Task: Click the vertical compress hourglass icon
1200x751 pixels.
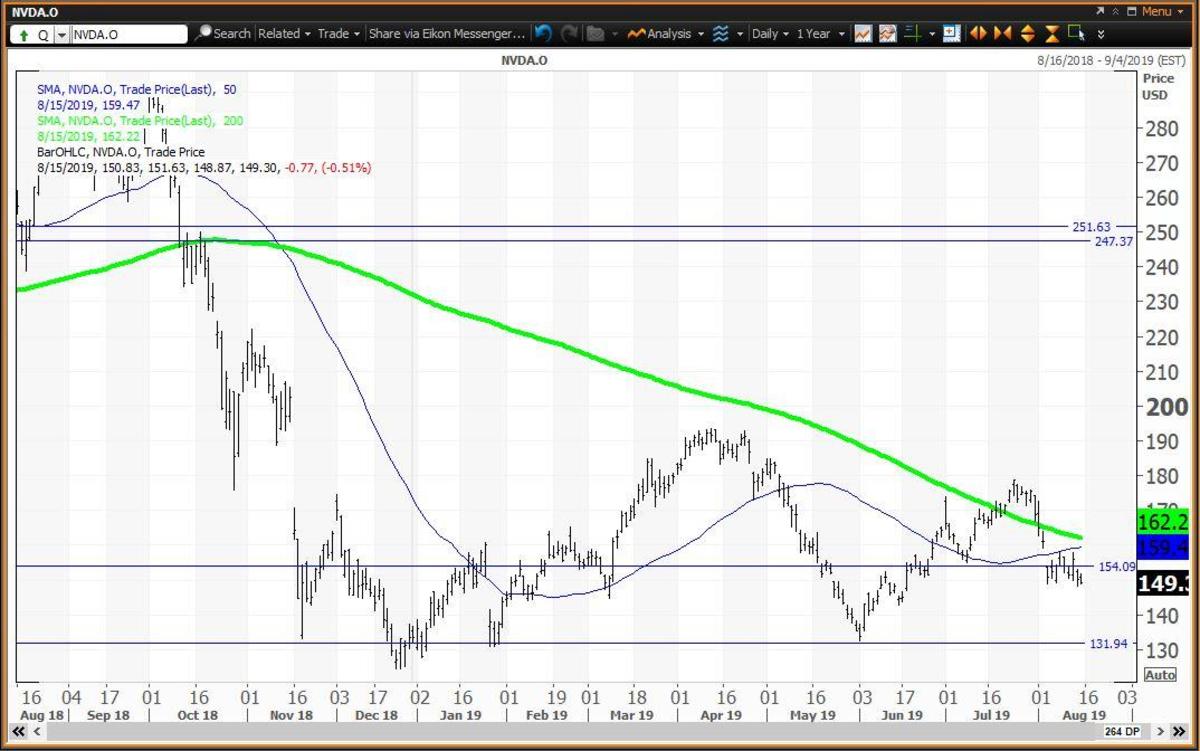Action: (1052, 34)
